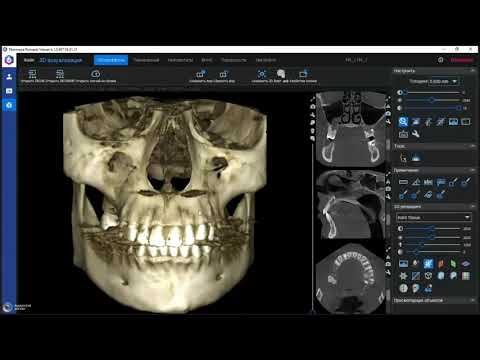Collapse the annotations section arrow

click(x=472, y=170)
